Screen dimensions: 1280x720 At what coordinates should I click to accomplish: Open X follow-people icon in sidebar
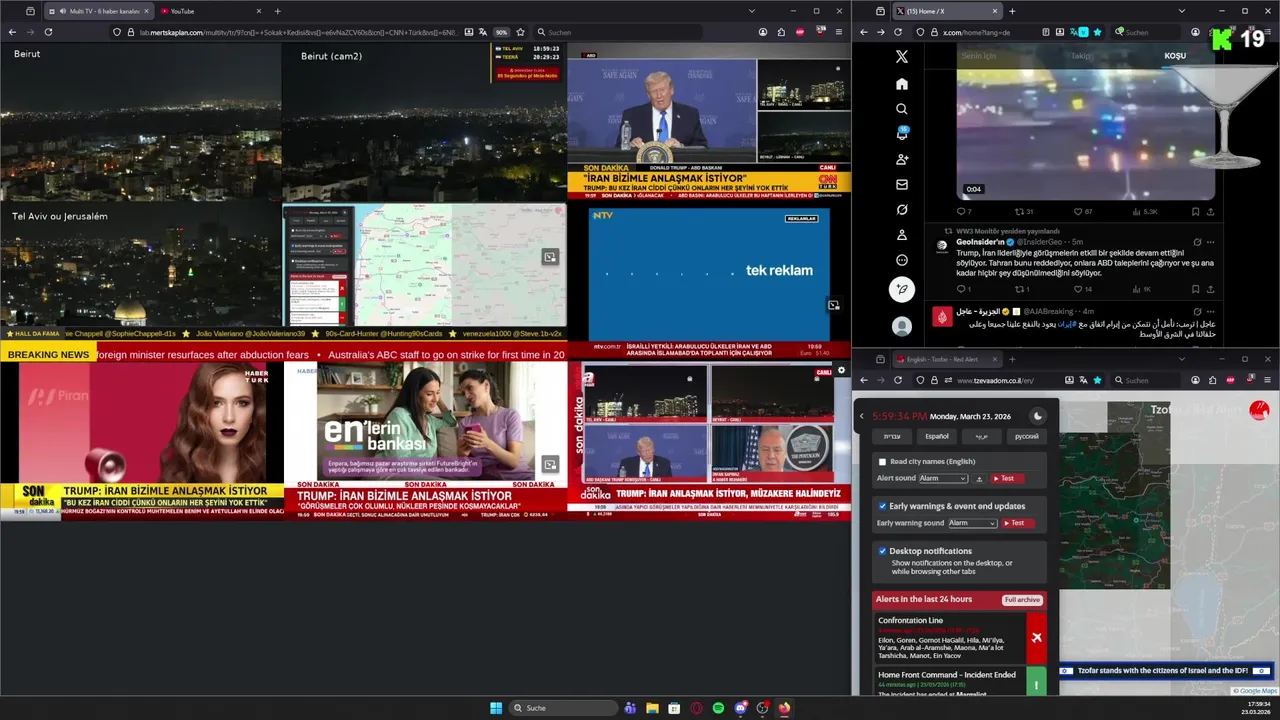click(x=902, y=159)
